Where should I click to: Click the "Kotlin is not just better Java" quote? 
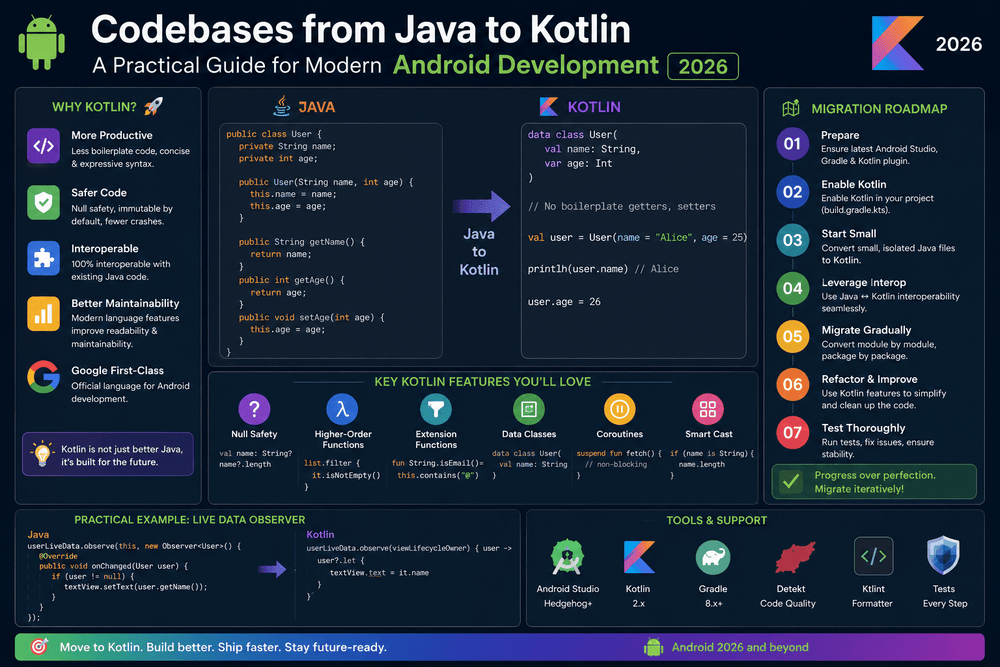[122, 449]
